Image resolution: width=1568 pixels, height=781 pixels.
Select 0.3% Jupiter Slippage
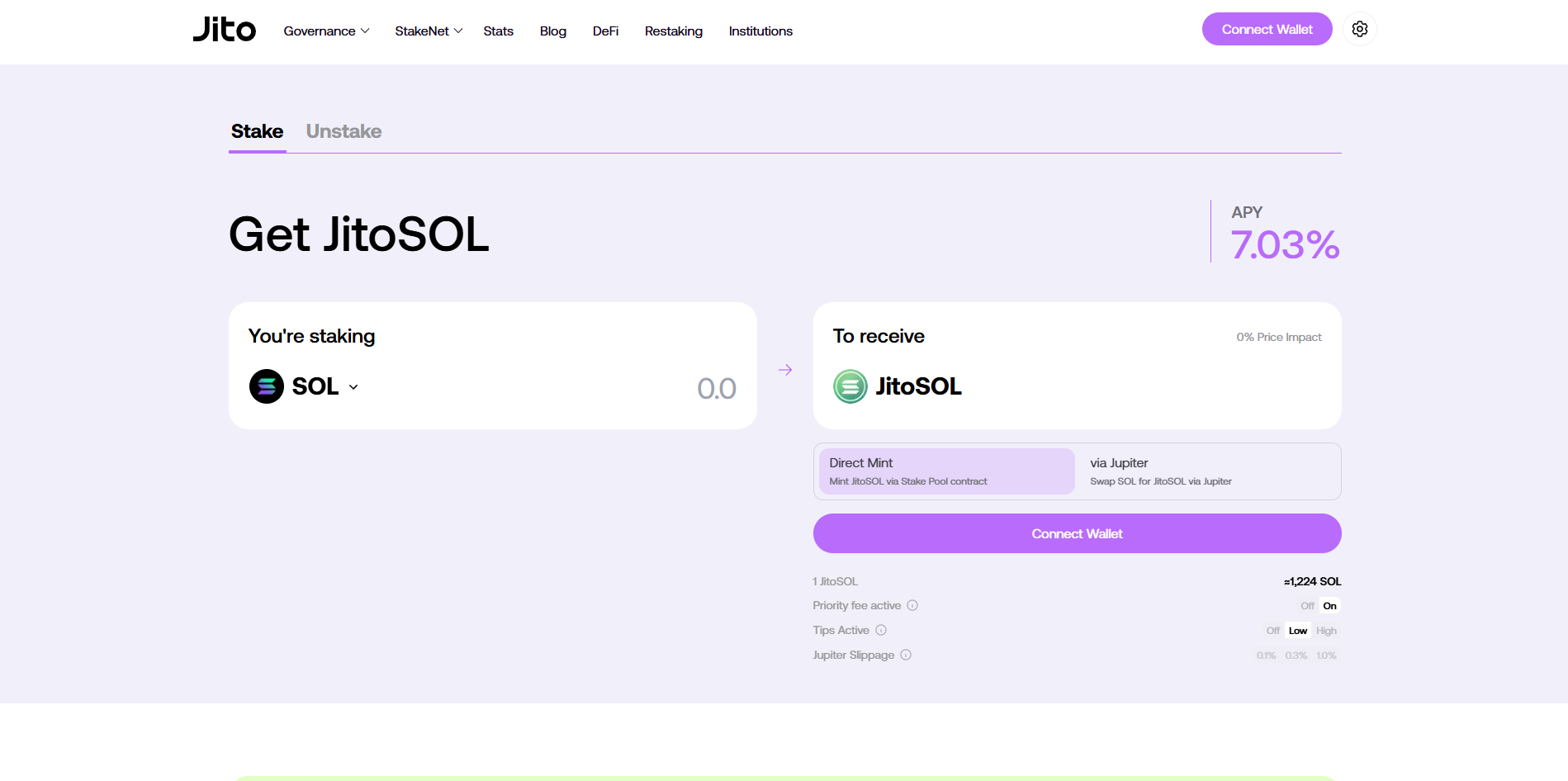tap(1296, 656)
